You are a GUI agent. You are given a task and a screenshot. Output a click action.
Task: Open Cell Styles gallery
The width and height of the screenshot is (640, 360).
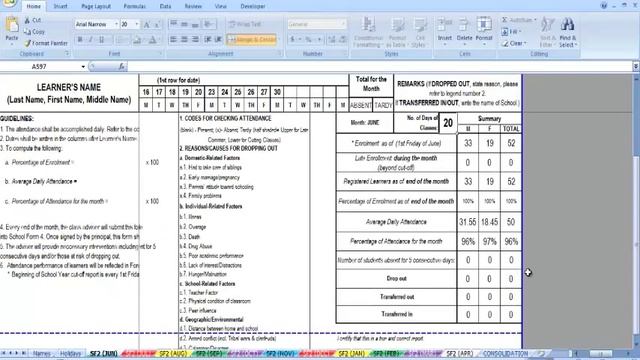[419, 33]
